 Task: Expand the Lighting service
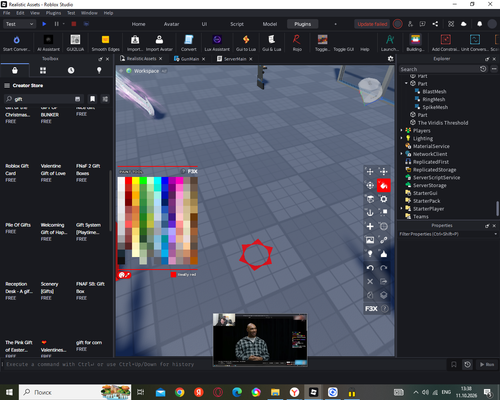pyautogui.click(x=402, y=138)
